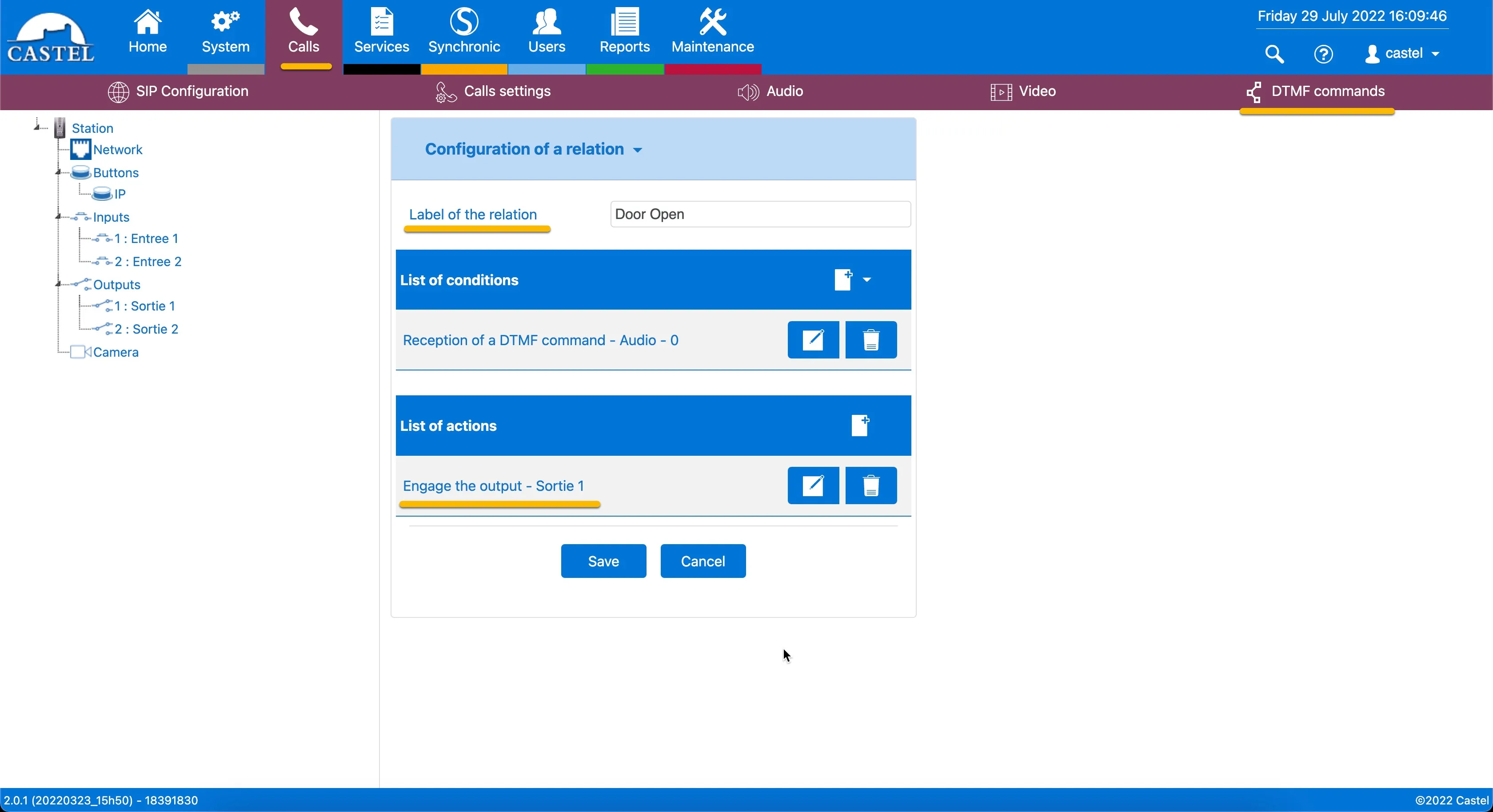The width and height of the screenshot is (1493, 812).
Task: Delete the DTMF command condition
Action: click(x=870, y=340)
